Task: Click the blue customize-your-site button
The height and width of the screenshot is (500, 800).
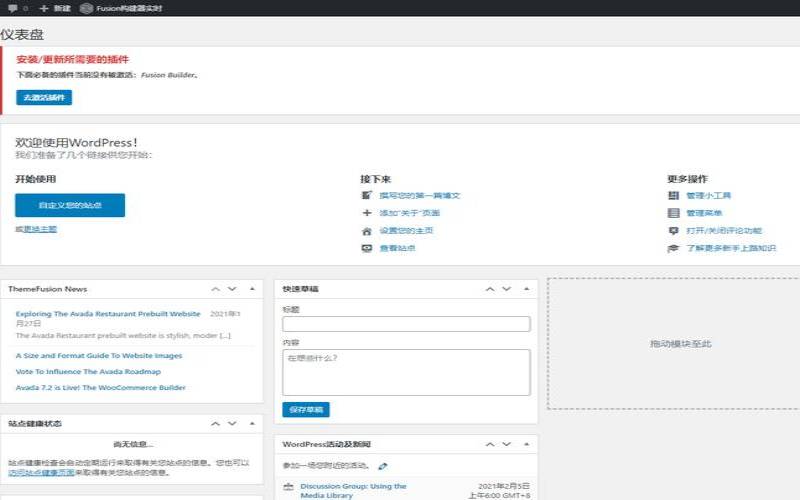Action: [70, 205]
